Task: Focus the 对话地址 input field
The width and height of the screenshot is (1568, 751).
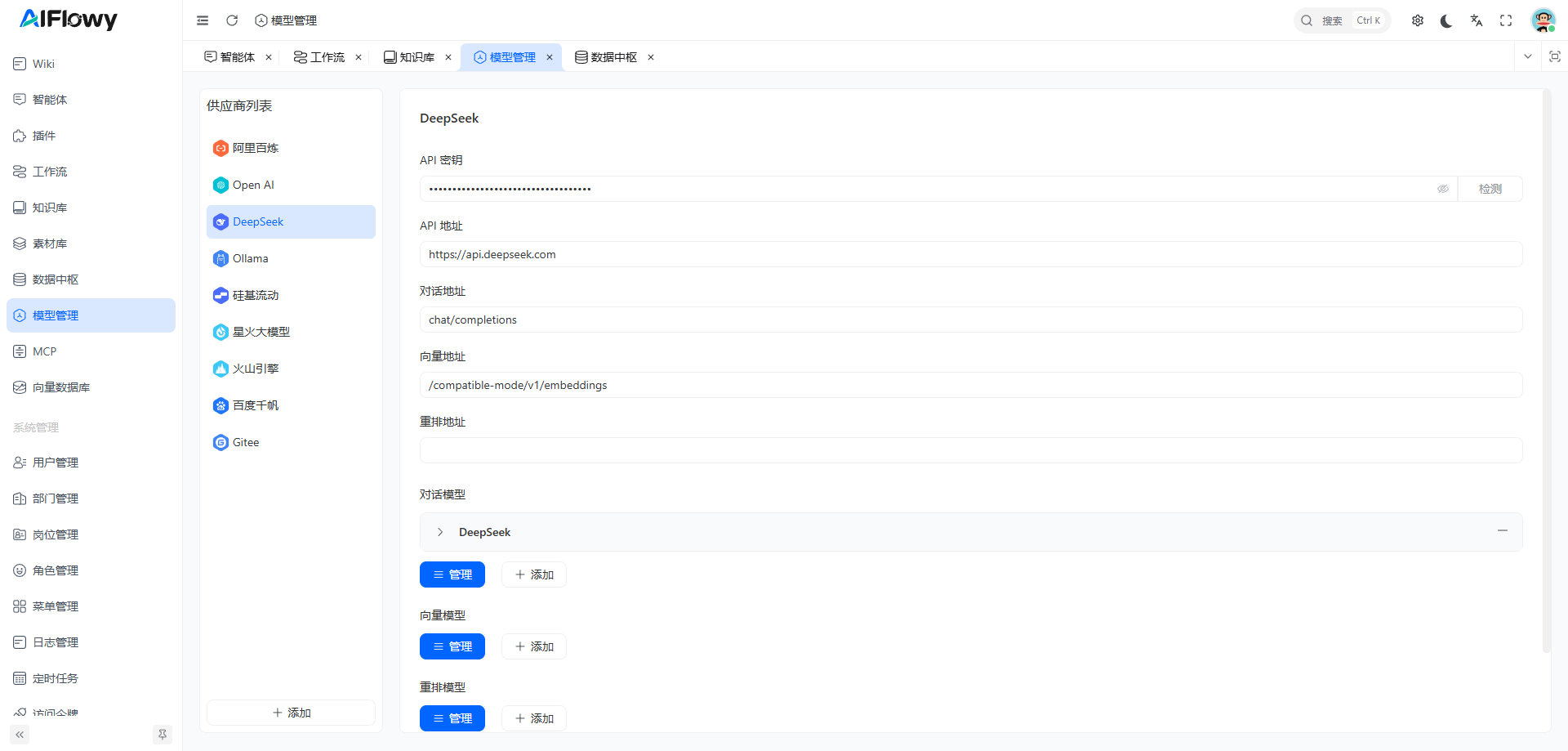Action: 971,320
